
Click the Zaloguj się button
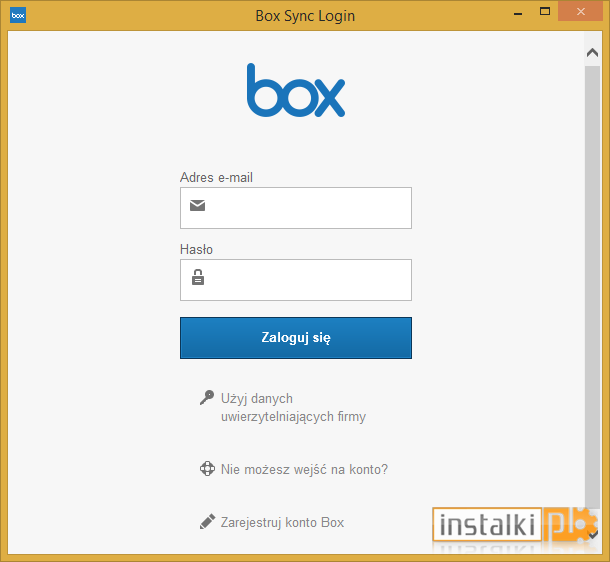click(x=296, y=338)
